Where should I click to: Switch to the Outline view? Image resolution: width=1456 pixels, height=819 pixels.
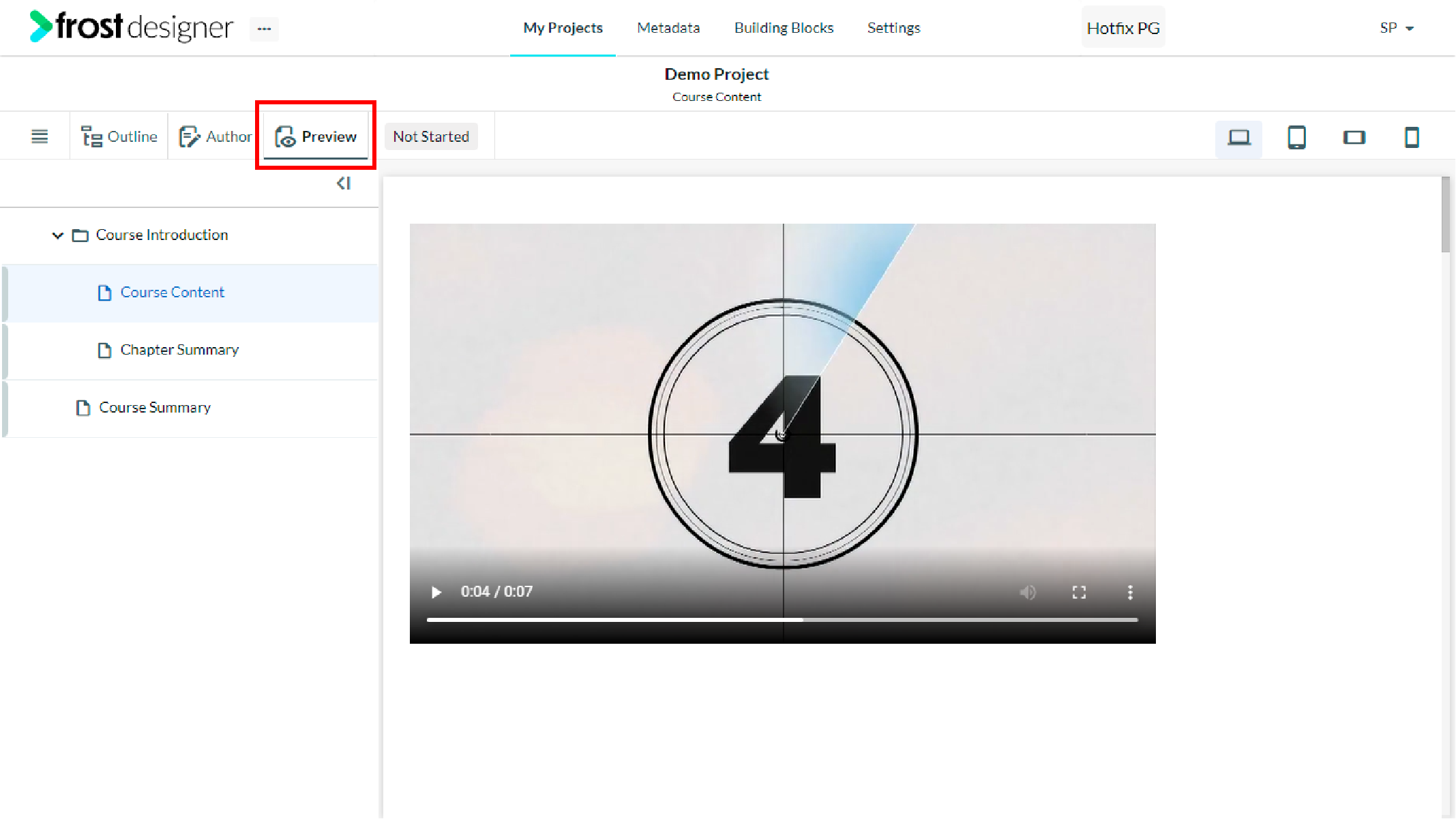tap(119, 136)
